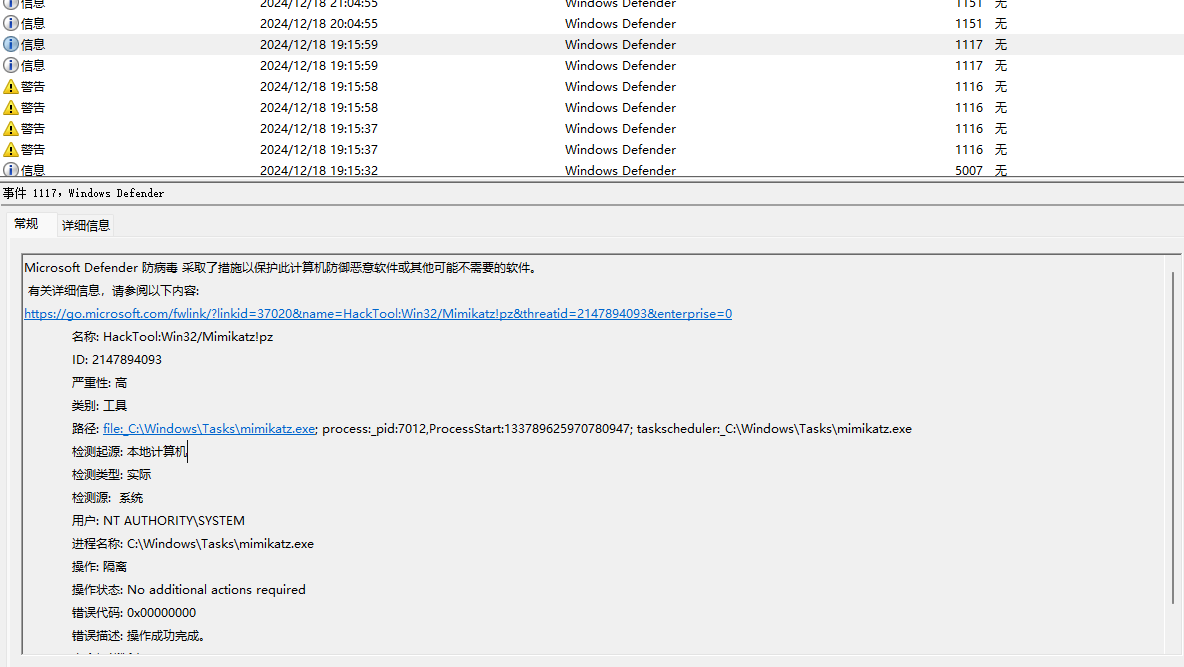Click the 名称: HackTool:Win32/Mimikatz!pz line
This screenshot has width=1184, height=667.
[x=172, y=337]
